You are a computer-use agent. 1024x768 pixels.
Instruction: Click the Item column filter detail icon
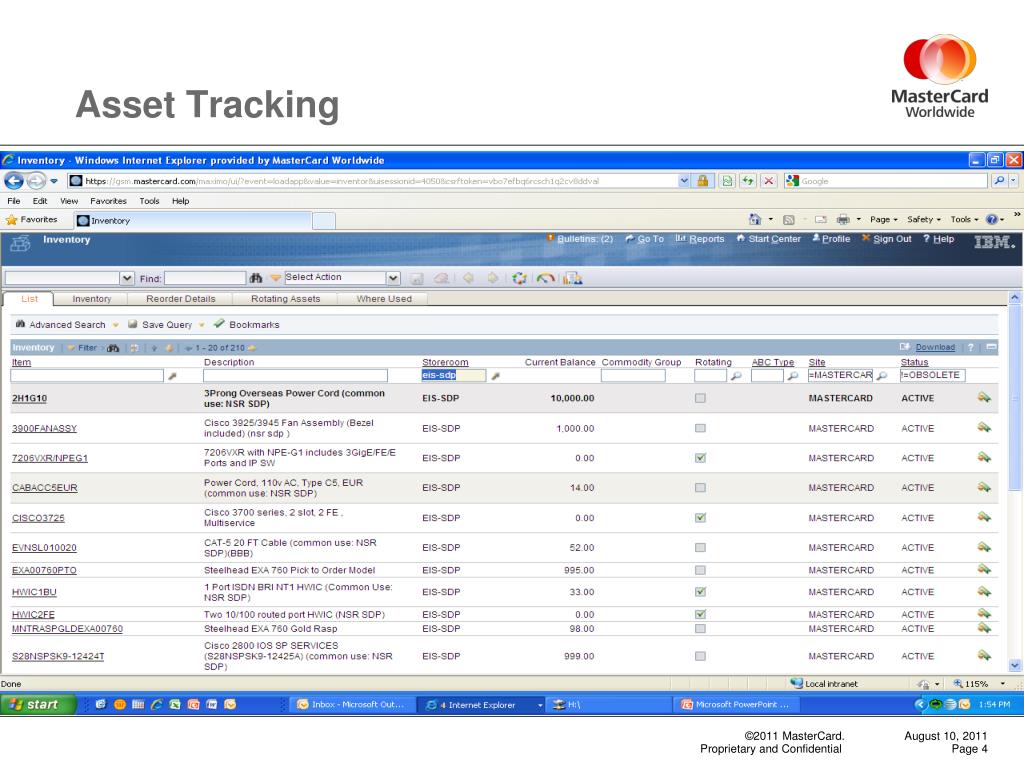coord(172,376)
